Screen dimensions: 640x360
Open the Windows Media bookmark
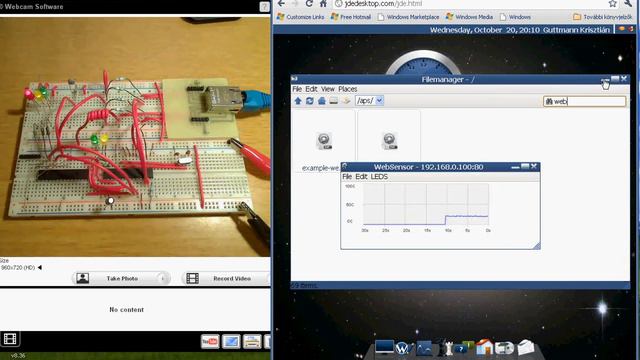point(469,17)
